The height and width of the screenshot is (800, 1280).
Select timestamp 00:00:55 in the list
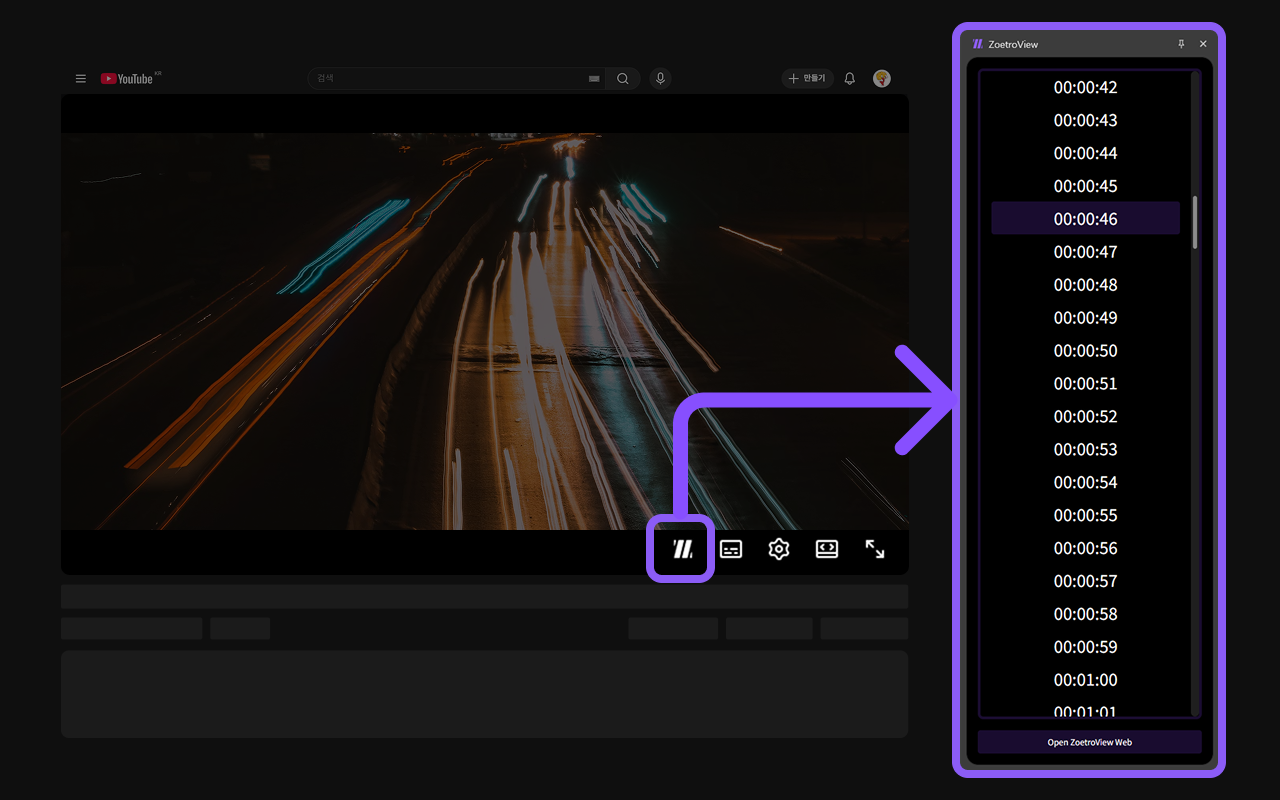[1085, 515]
